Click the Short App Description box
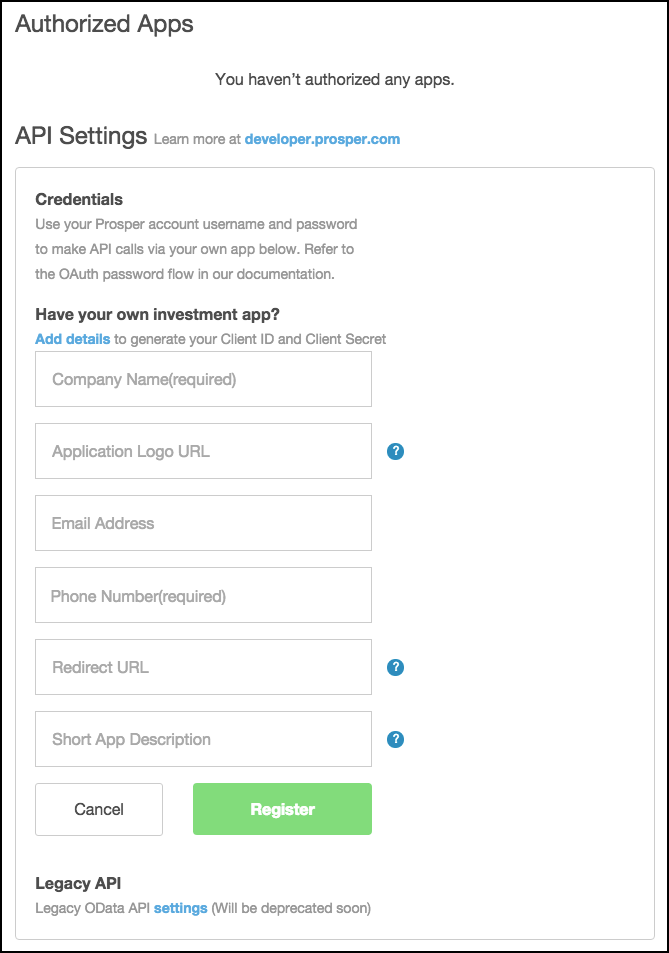 203,739
